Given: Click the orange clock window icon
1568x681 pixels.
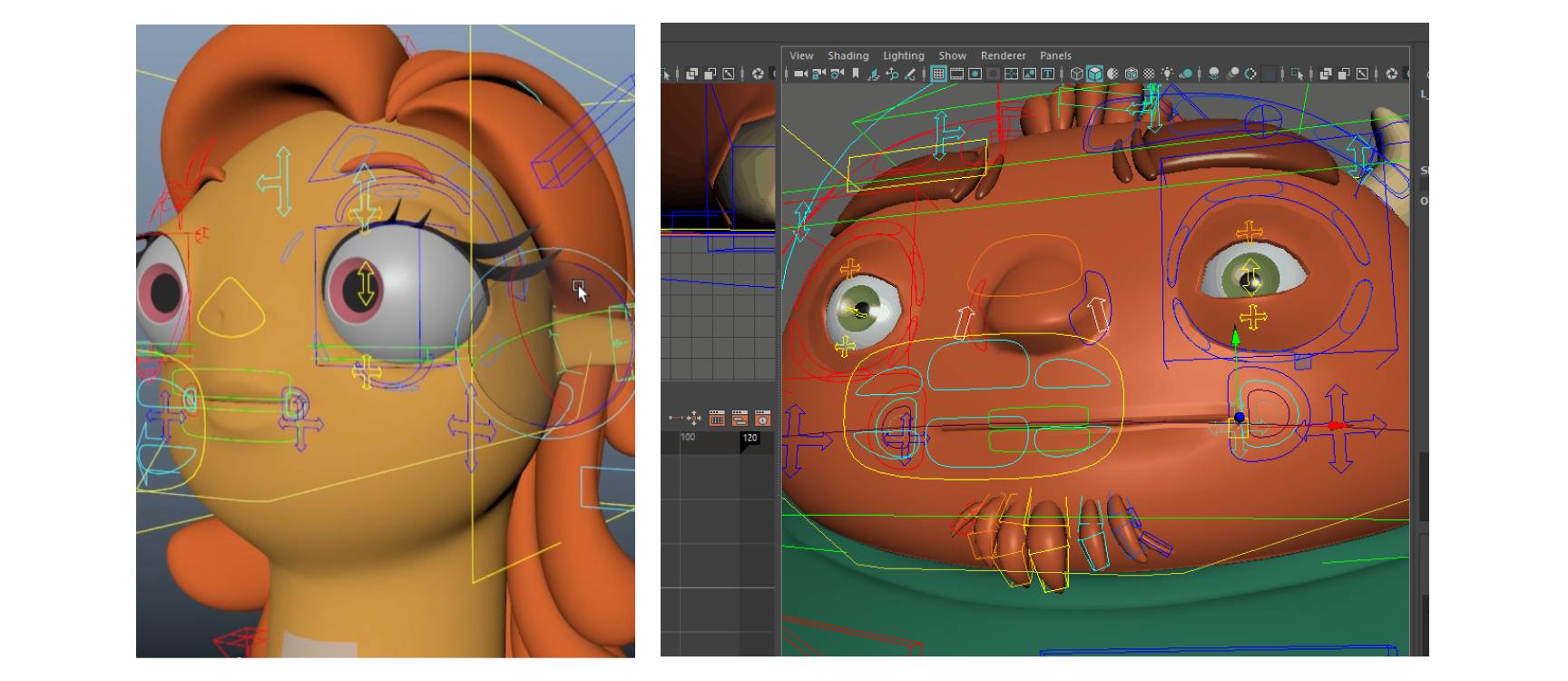Looking at the screenshot, I should 762,418.
